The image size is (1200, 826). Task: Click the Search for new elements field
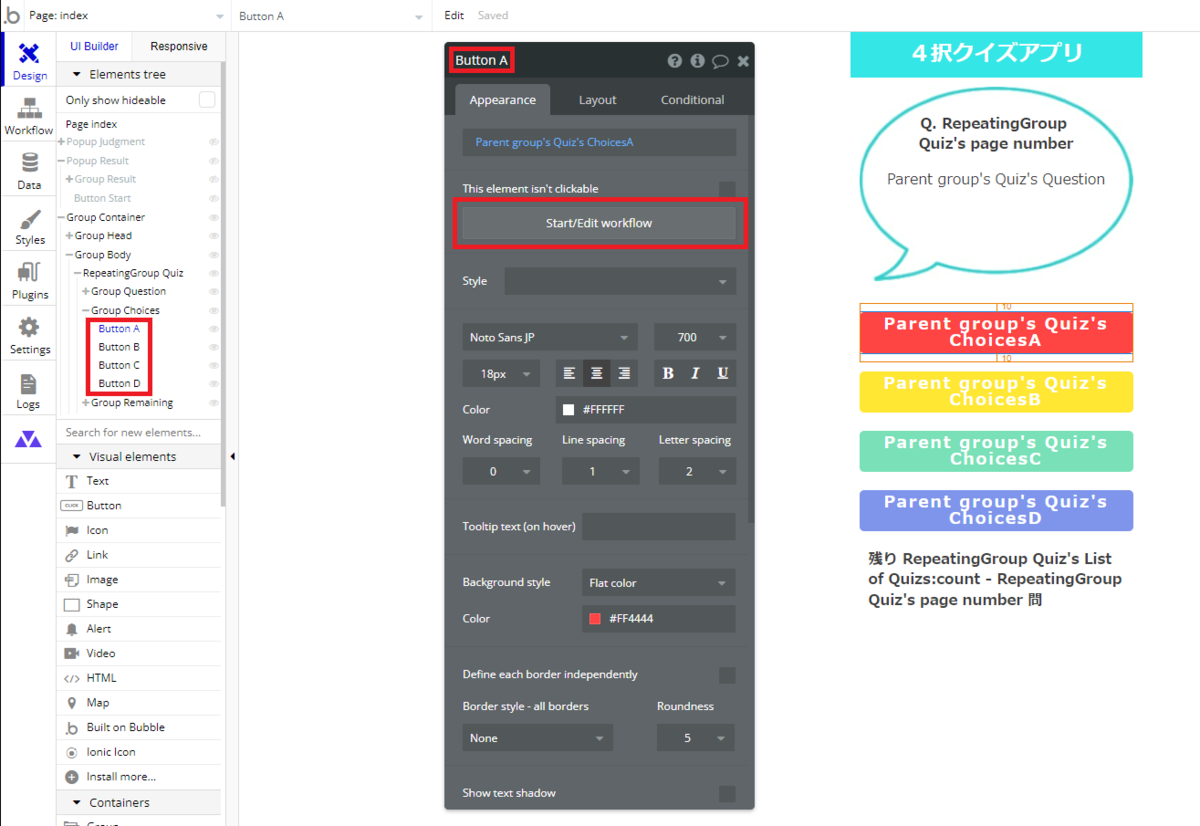(139, 433)
